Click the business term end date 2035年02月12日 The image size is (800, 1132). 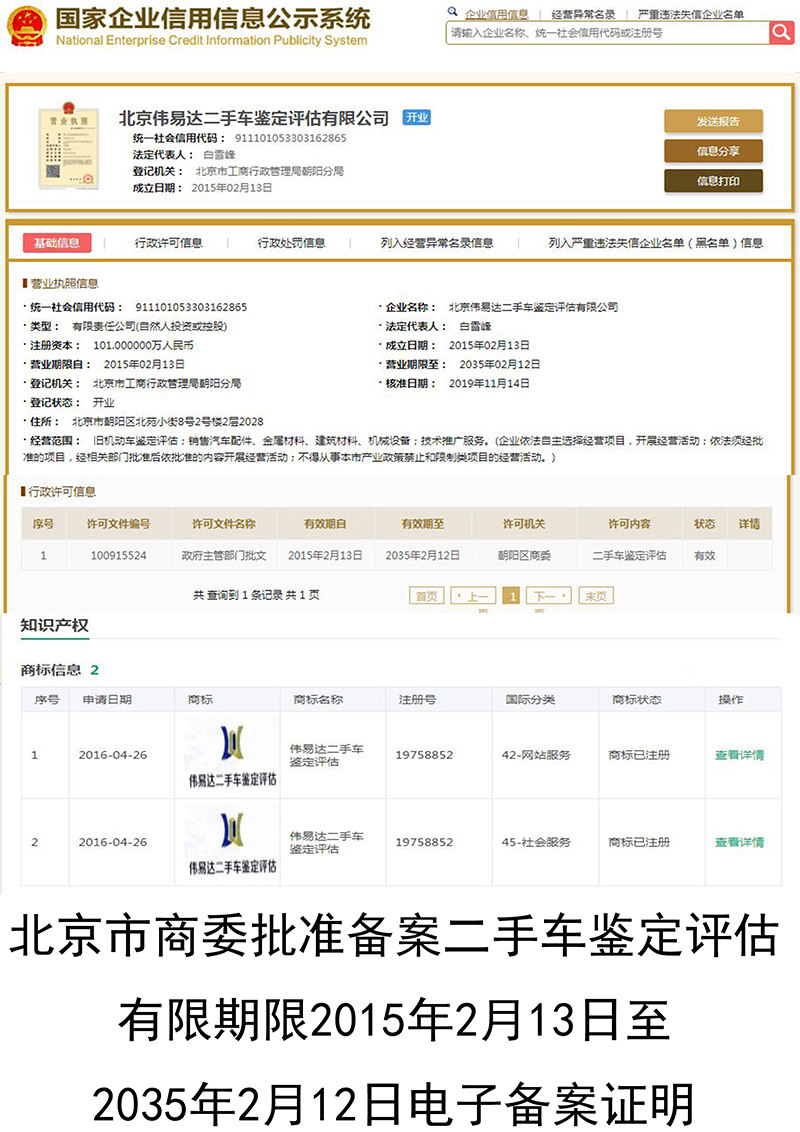tap(500, 365)
